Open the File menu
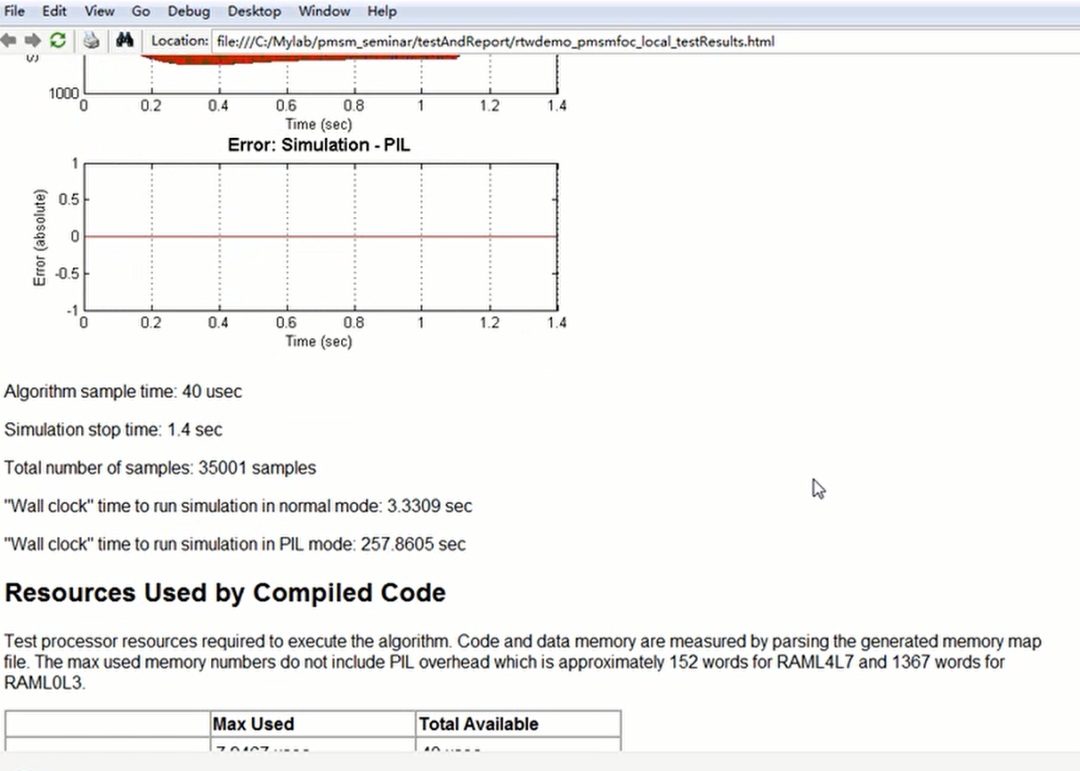This screenshot has width=1080, height=771. coord(14,11)
